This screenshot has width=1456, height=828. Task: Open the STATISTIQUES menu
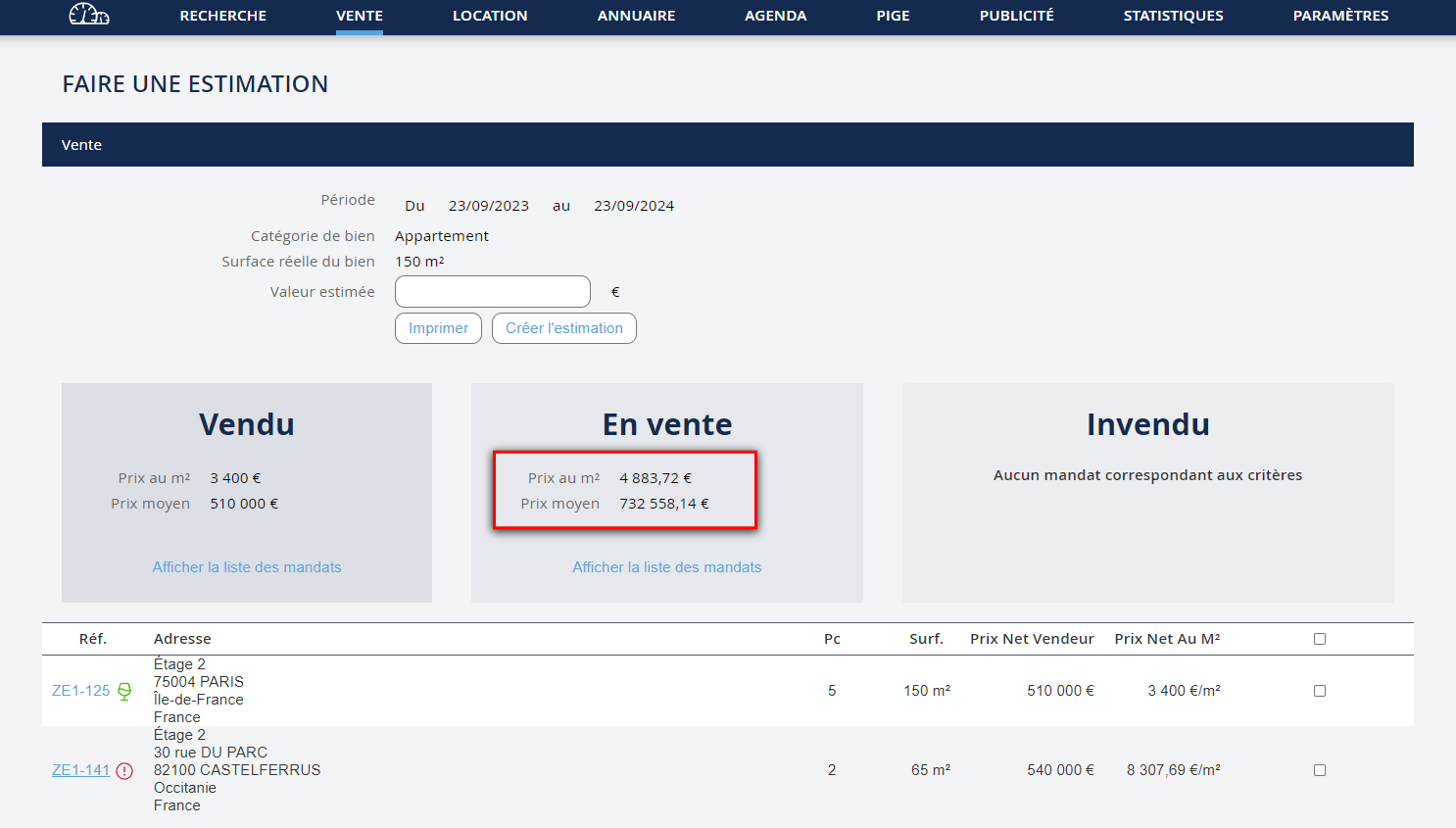pyautogui.click(x=1173, y=16)
